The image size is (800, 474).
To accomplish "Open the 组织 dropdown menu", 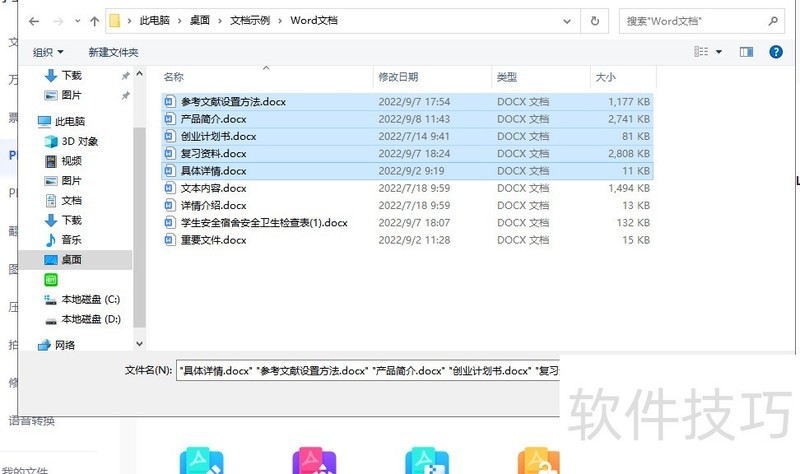I will point(48,52).
